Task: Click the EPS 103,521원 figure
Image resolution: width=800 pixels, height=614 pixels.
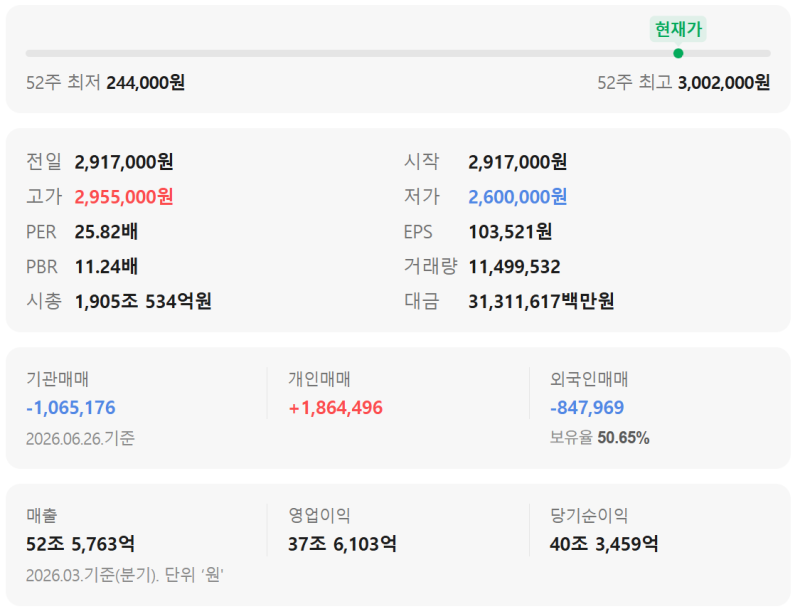Action: coord(510,232)
